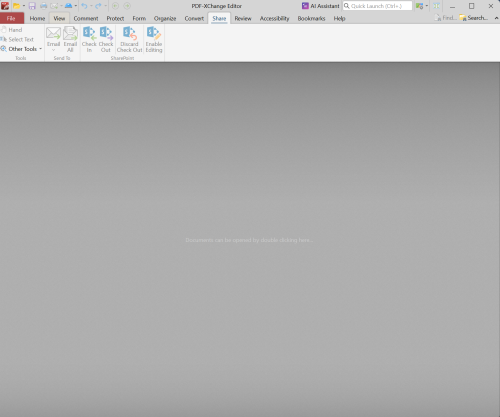This screenshot has height=417, width=500.
Task: Switch to the Comment ribbon tab
Action: 86,18
